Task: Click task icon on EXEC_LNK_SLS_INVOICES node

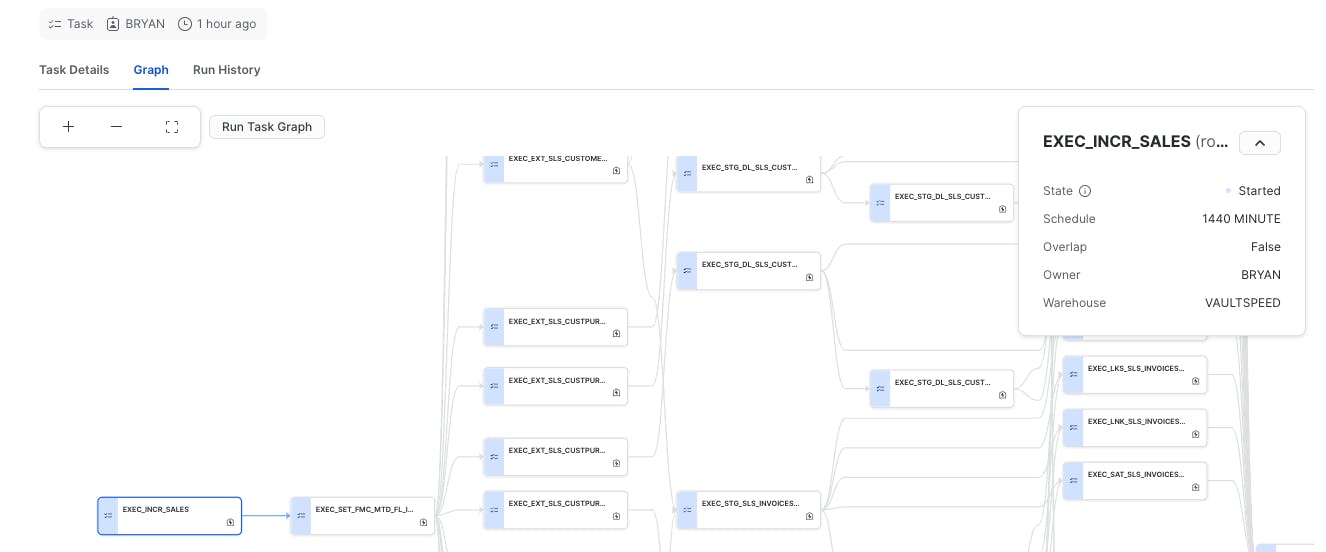Action: [1073, 428]
